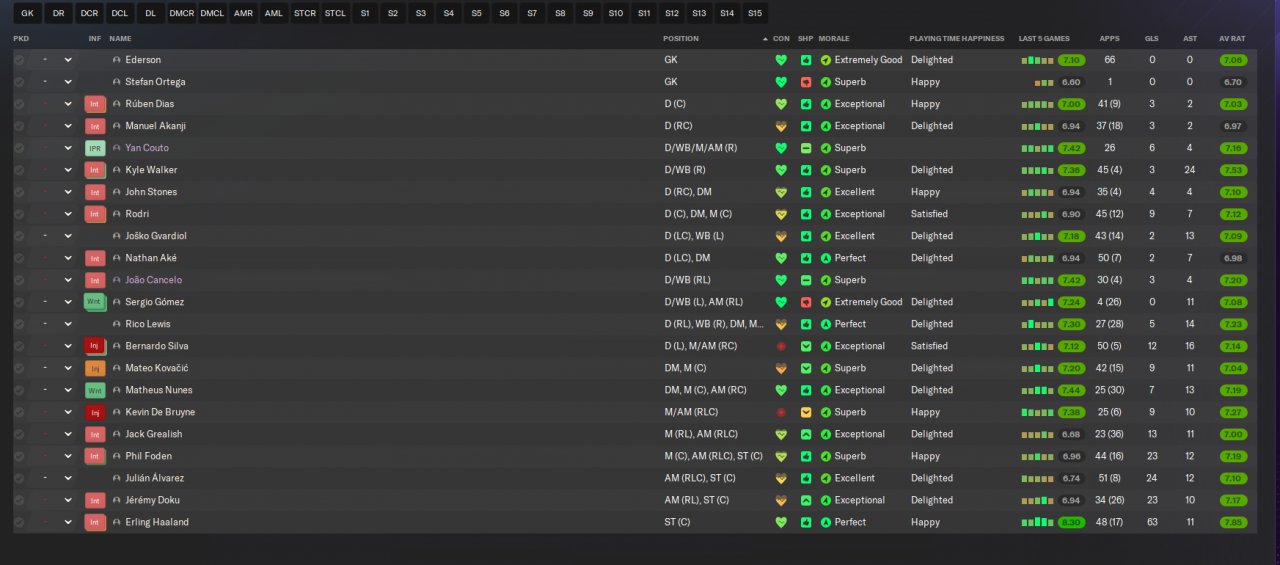Viewport: 1280px width, 565px height.
Task: Click the person icon beside Rodri
Action: 117,214
